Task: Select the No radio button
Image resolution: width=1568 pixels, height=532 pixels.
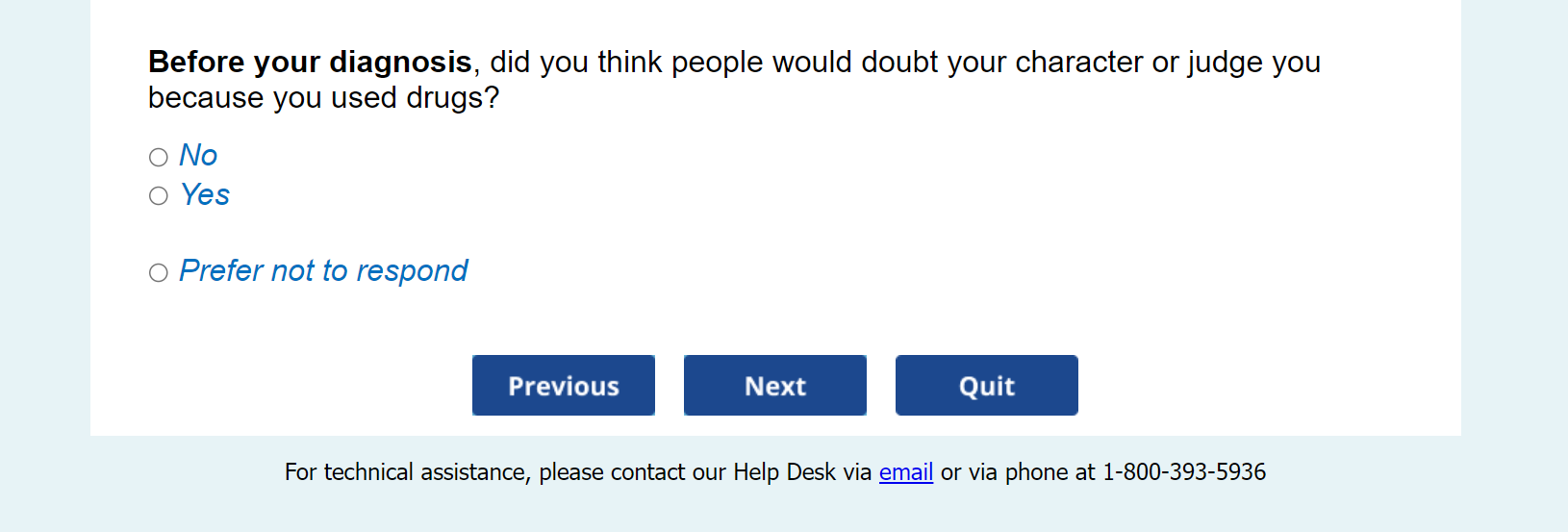Action: [159, 157]
